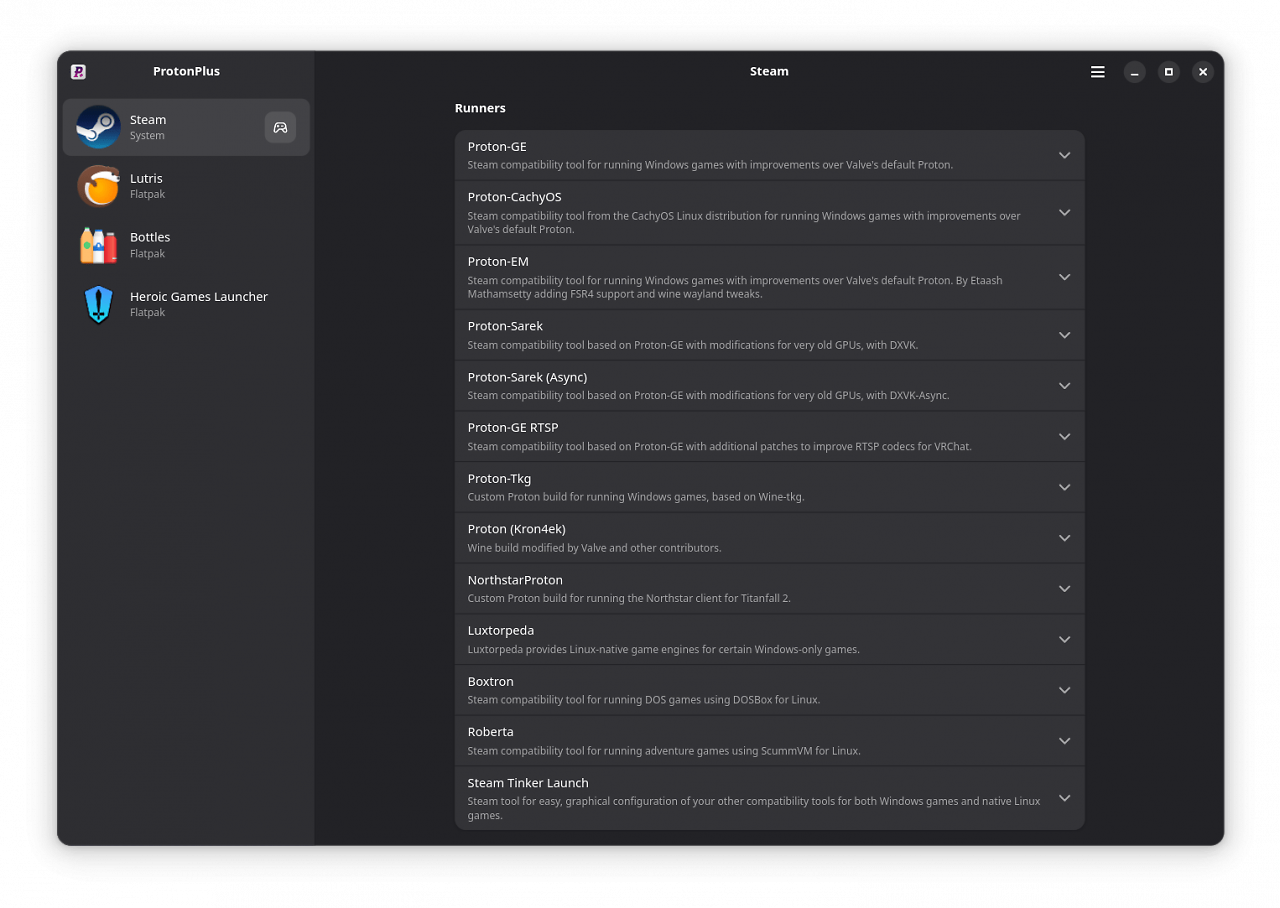Click the Proton-Sarek runner title
This screenshot has width=1280, height=908.
click(x=505, y=326)
